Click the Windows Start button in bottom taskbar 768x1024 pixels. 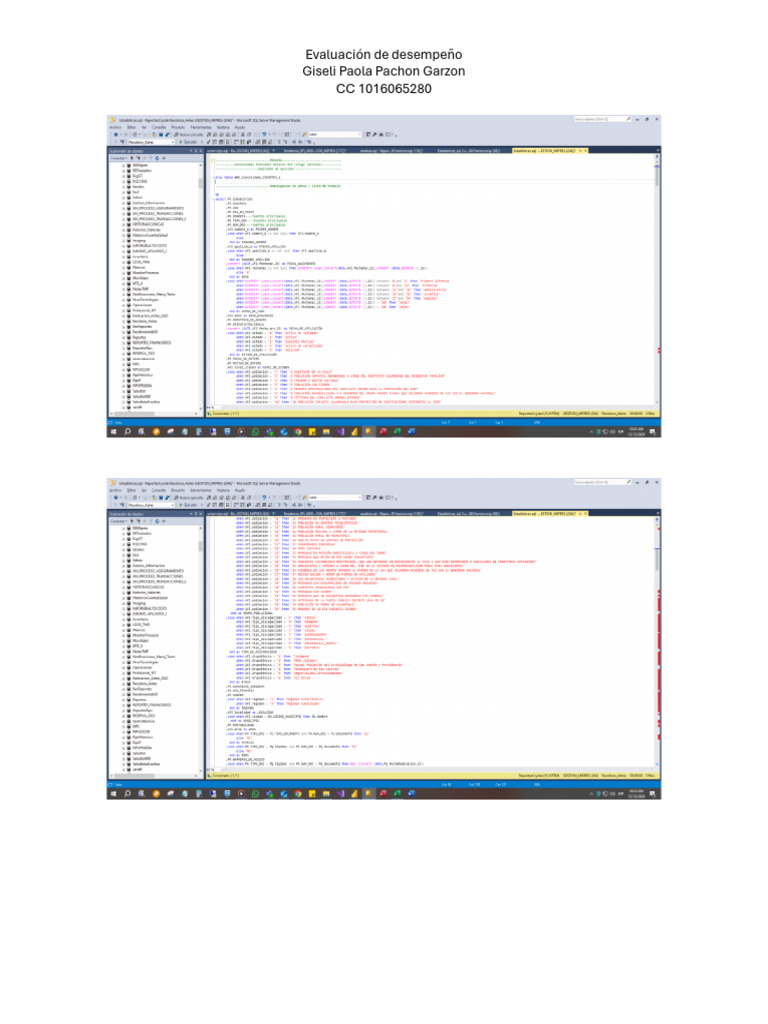(x=113, y=796)
